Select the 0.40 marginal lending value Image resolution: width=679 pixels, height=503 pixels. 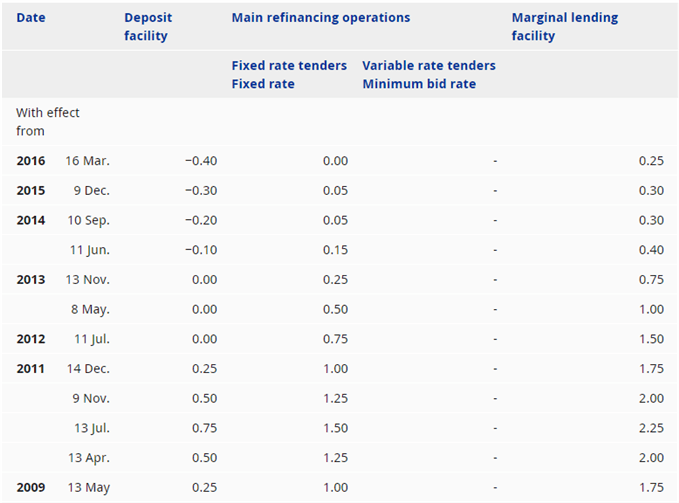(651, 250)
